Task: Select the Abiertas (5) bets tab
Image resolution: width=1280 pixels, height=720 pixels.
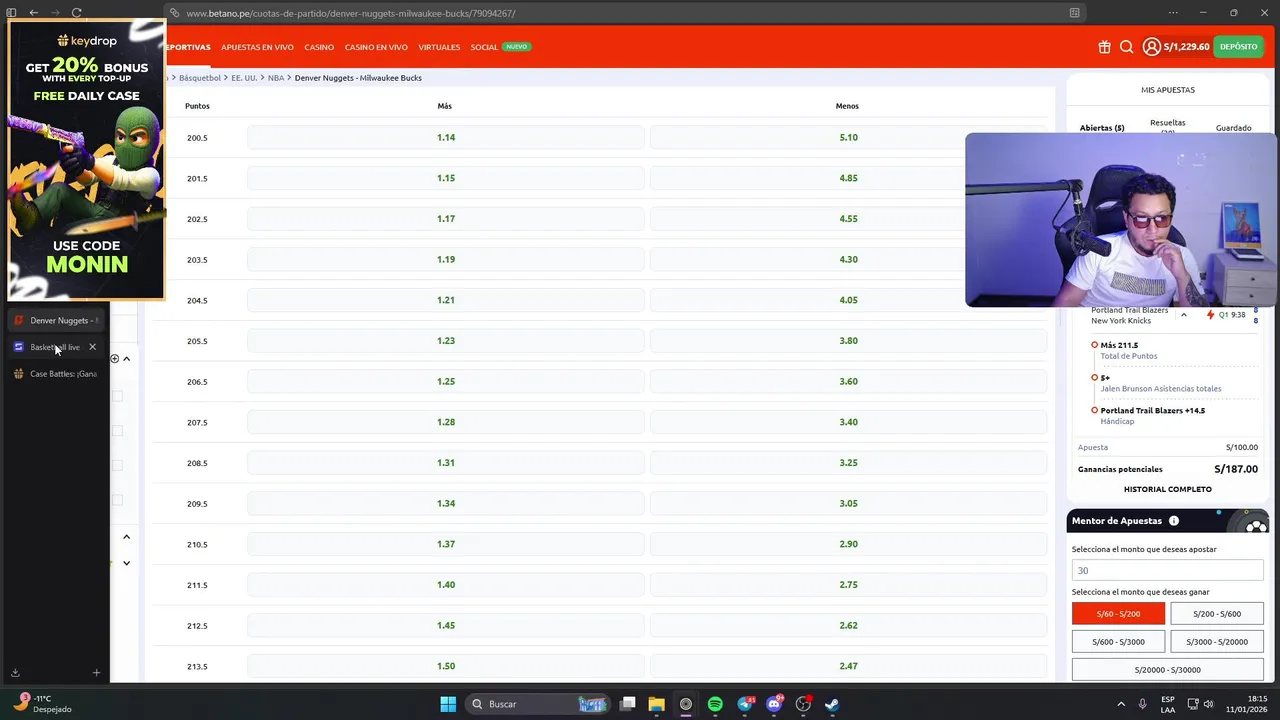Action: click(x=1102, y=128)
